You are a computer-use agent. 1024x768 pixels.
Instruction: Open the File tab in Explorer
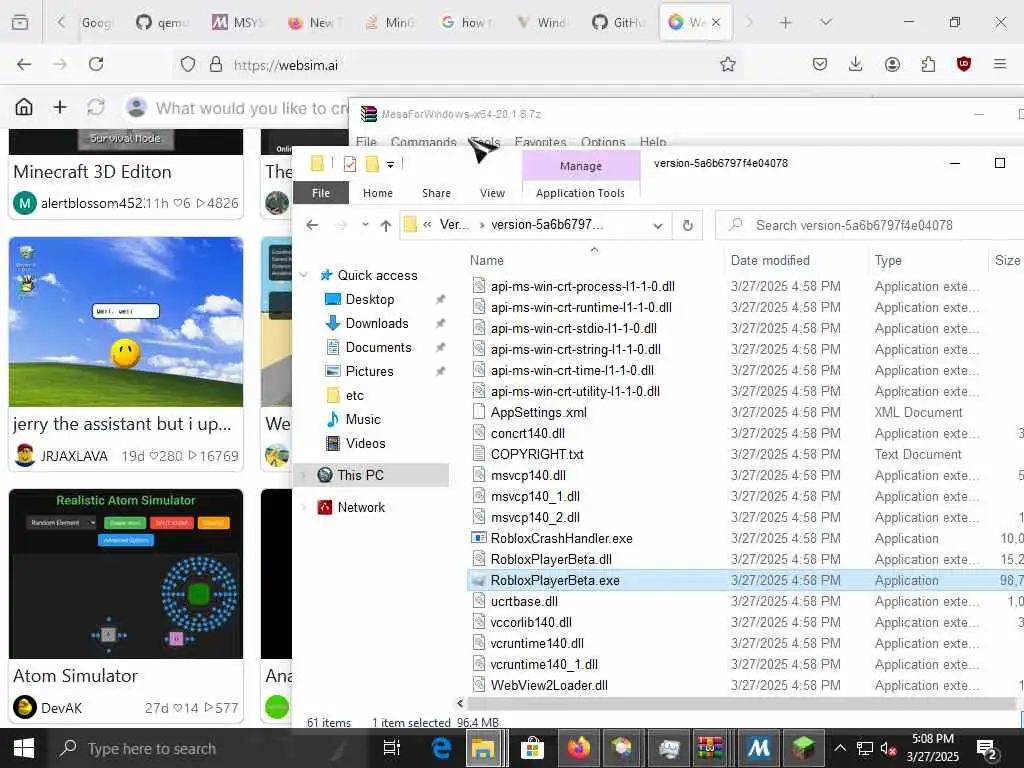click(x=321, y=193)
